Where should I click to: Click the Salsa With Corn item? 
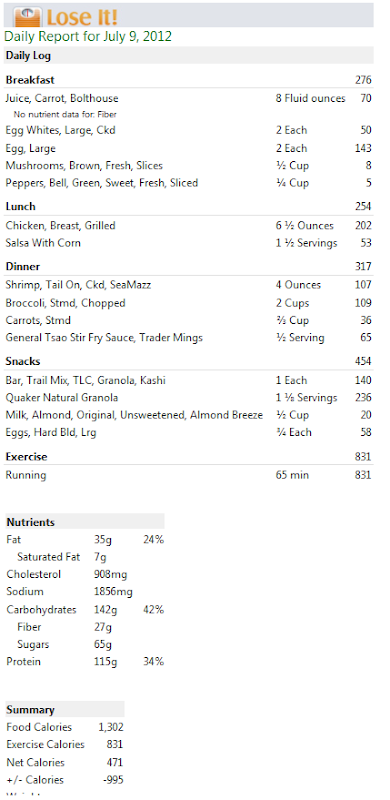click(x=188, y=243)
